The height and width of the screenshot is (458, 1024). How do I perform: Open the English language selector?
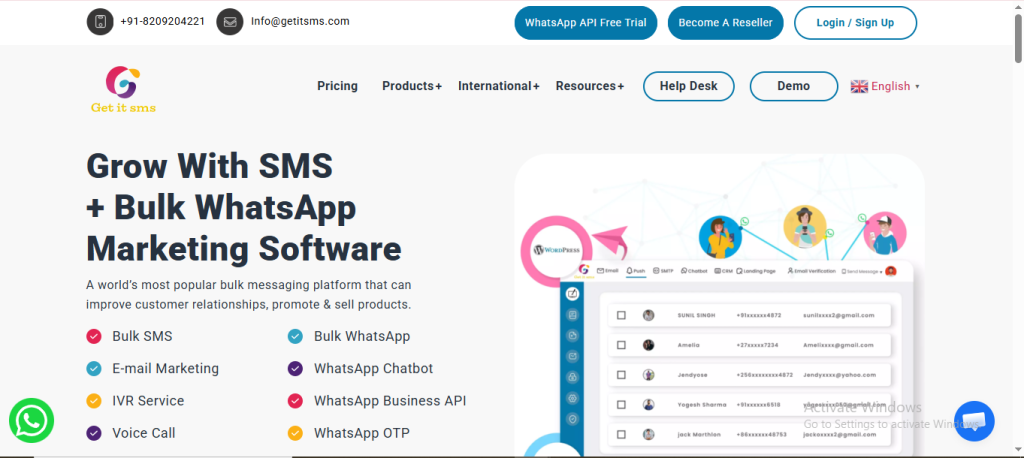coord(891,86)
